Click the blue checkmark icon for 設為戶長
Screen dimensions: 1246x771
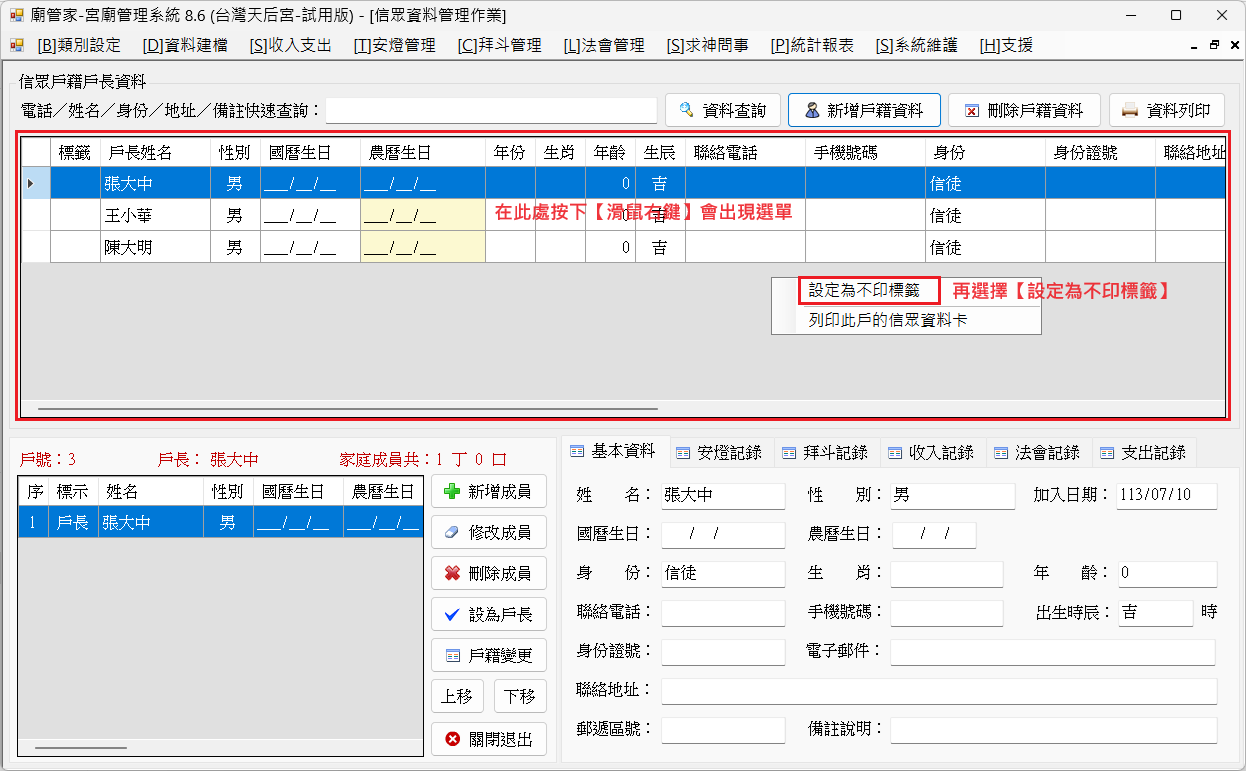click(452, 615)
